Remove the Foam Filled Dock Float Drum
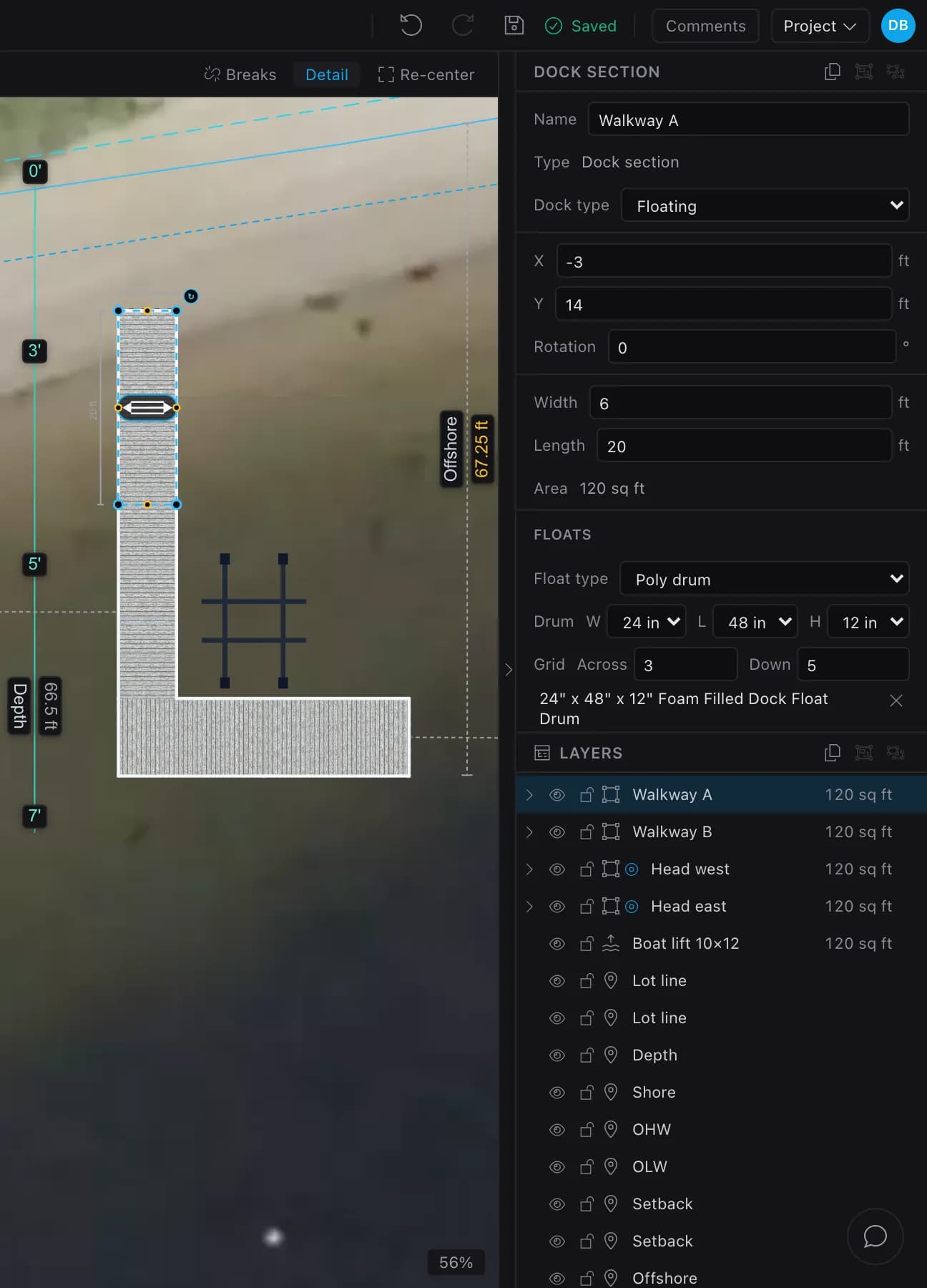 point(896,701)
